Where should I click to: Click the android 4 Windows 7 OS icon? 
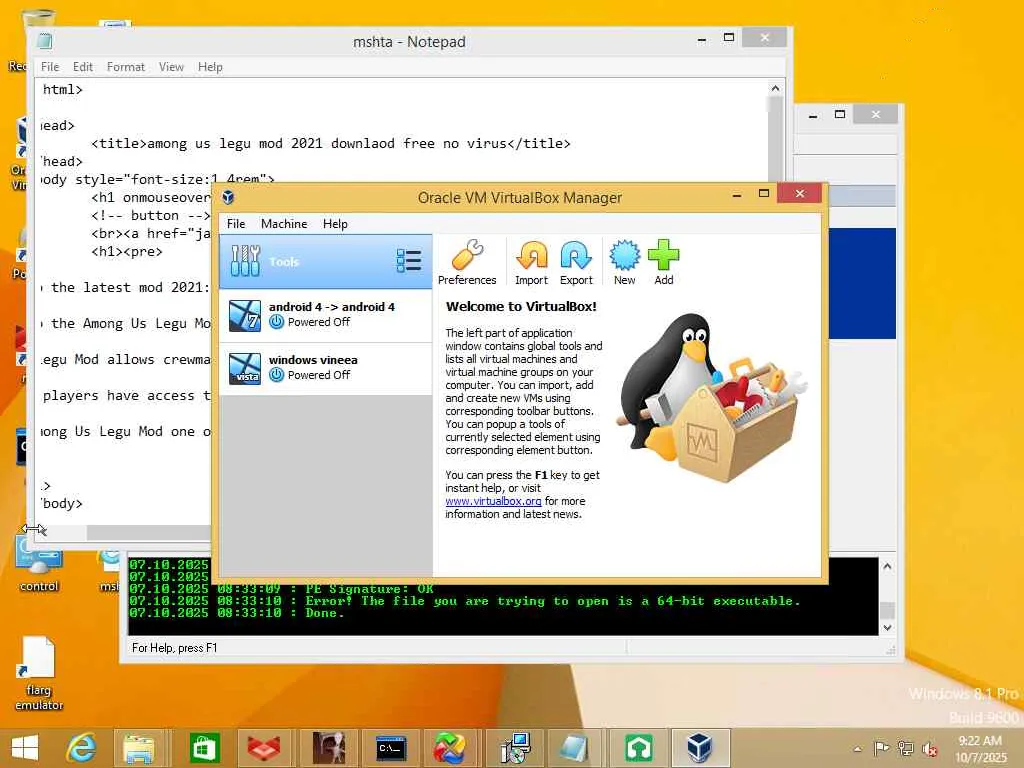pyautogui.click(x=245, y=315)
